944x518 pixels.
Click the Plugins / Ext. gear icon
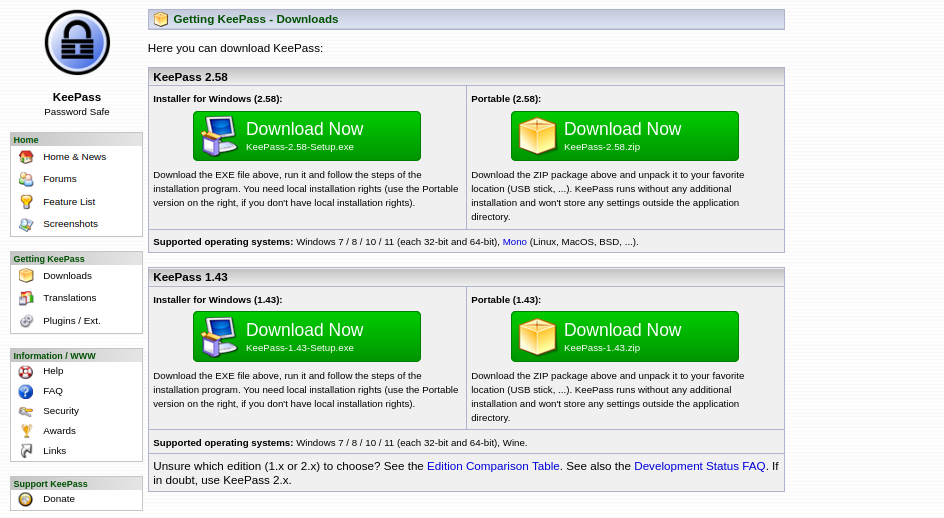[26, 321]
